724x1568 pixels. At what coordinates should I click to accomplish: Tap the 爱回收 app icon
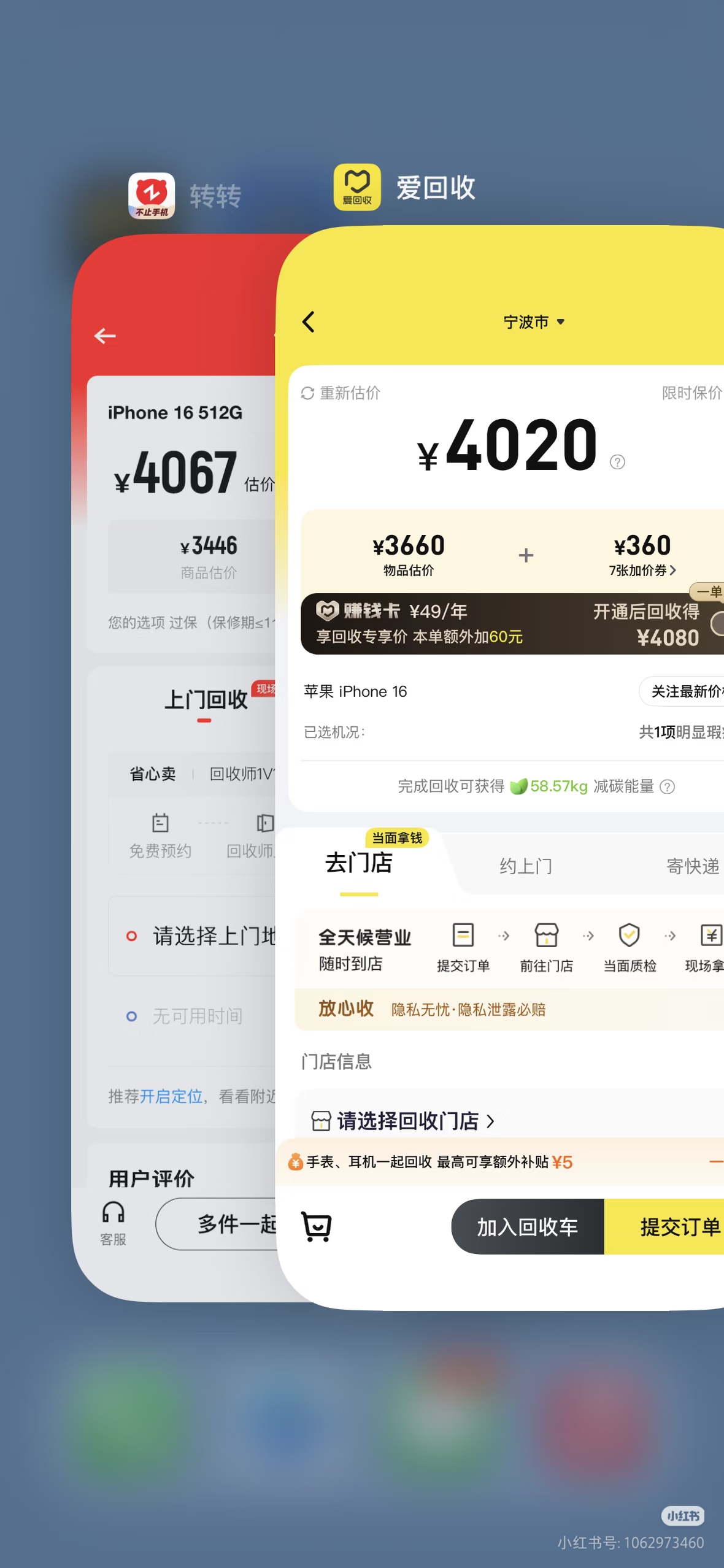click(356, 187)
